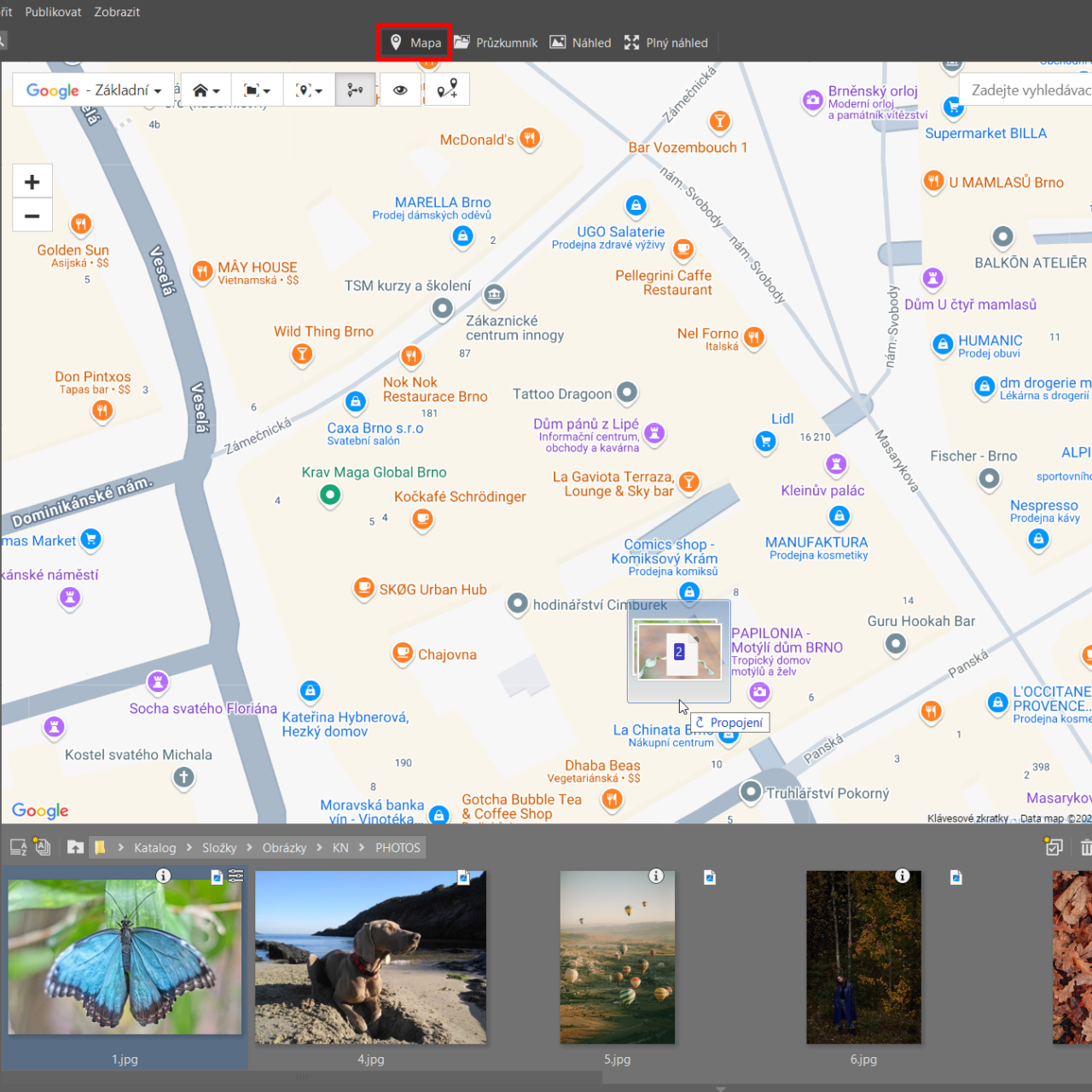Click the add-route-point tool

tap(447, 90)
